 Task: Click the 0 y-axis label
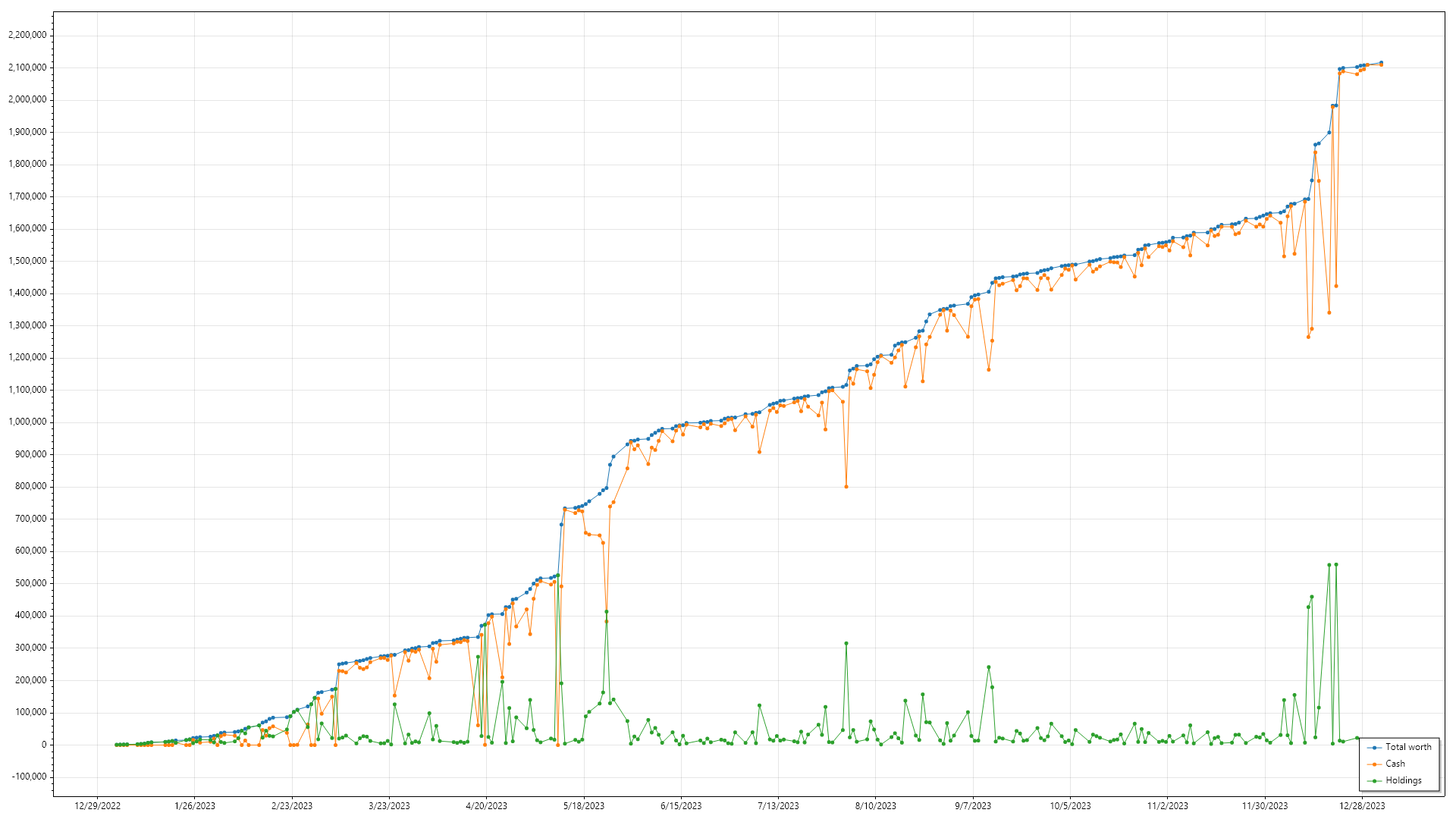pos(44,745)
